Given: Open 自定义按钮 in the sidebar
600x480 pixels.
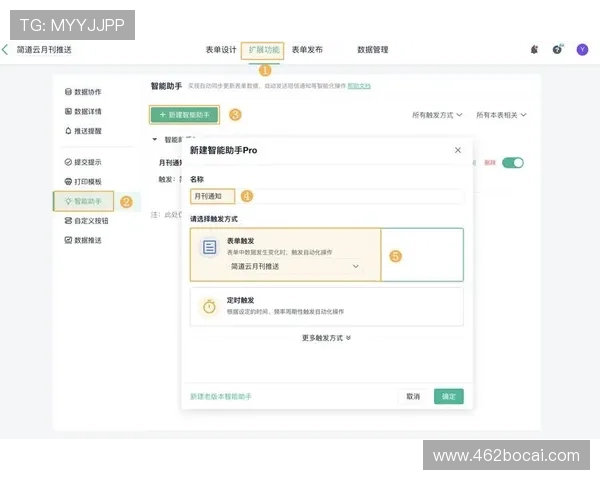Looking at the screenshot, I should [86, 221].
